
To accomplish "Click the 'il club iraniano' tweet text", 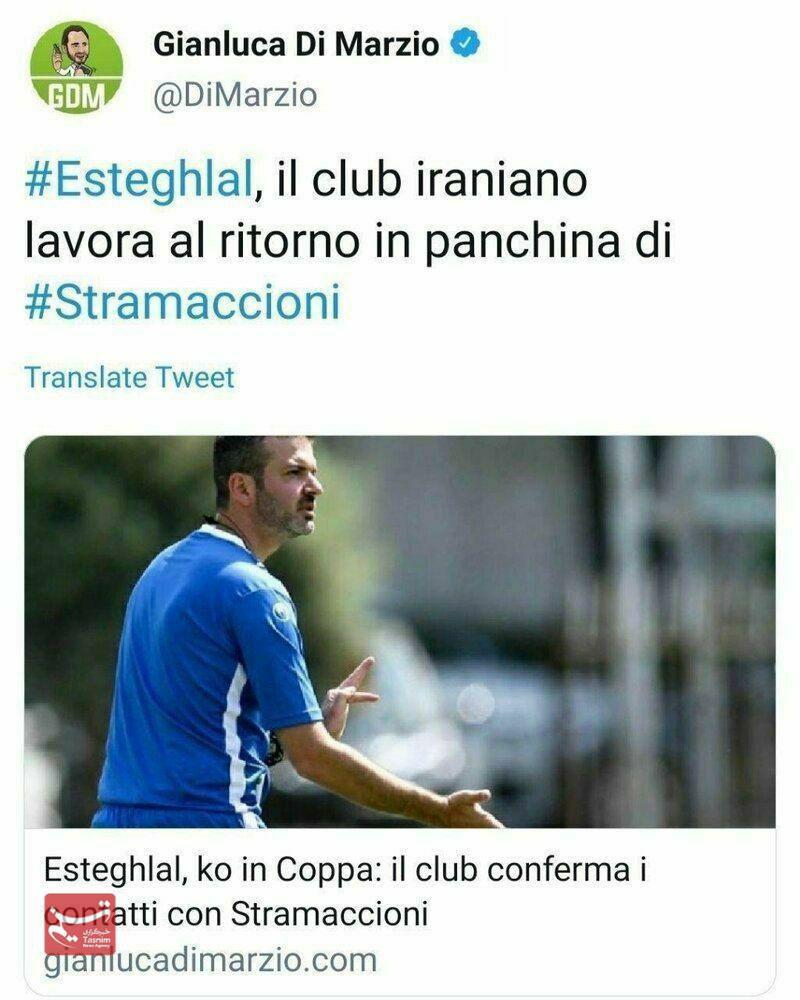I will [431, 179].
